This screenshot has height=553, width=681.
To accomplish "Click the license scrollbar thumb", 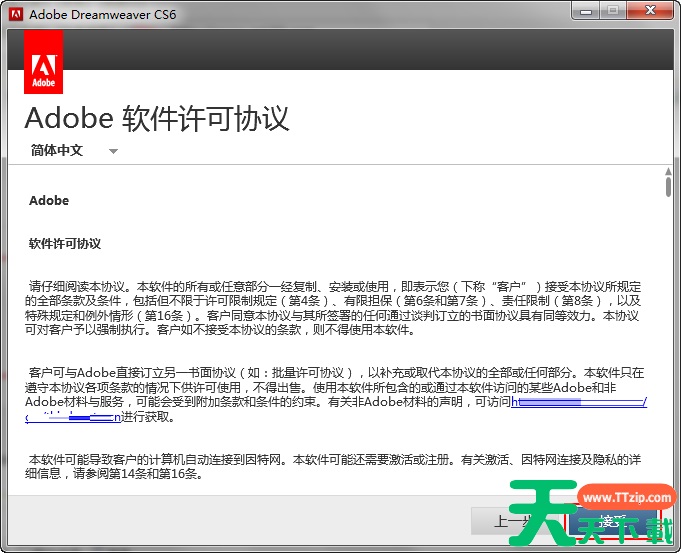I will 668,189.
